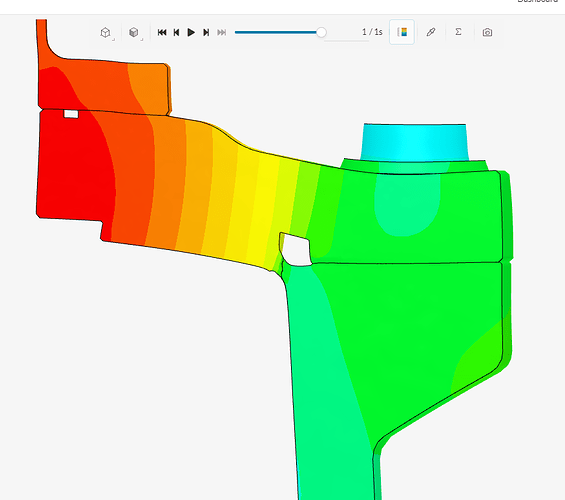
Task: Click the timeline slider handle
Action: pyautogui.click(x=321, y=32)
